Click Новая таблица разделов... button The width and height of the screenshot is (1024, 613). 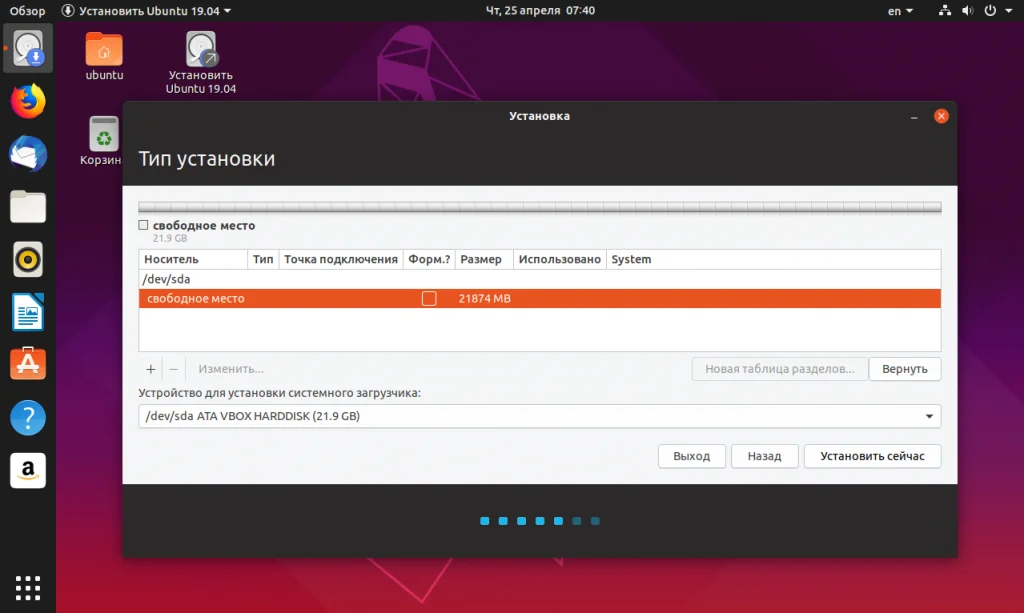[x=780, y=369]
